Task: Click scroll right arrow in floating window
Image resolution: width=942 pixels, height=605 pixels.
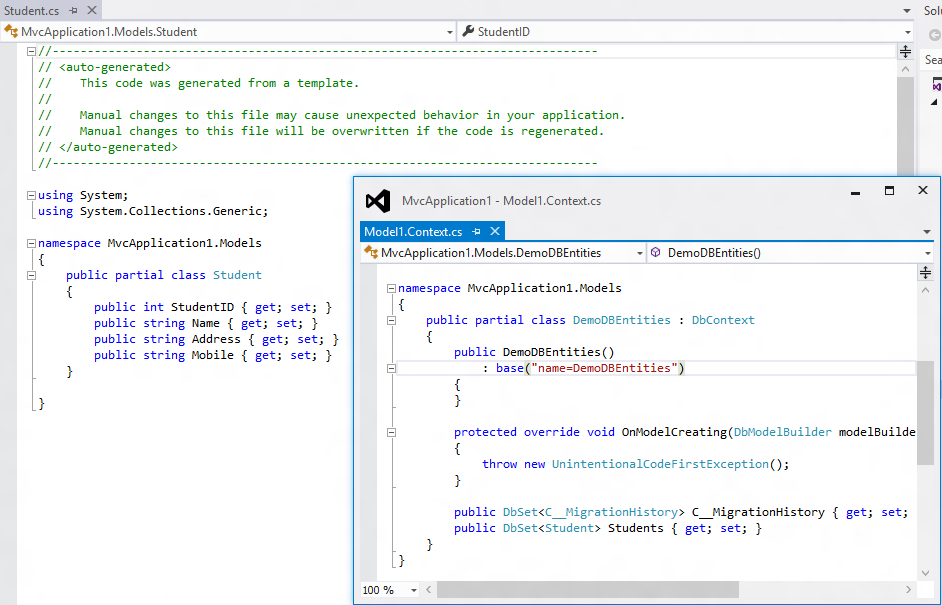Action: 908,590
